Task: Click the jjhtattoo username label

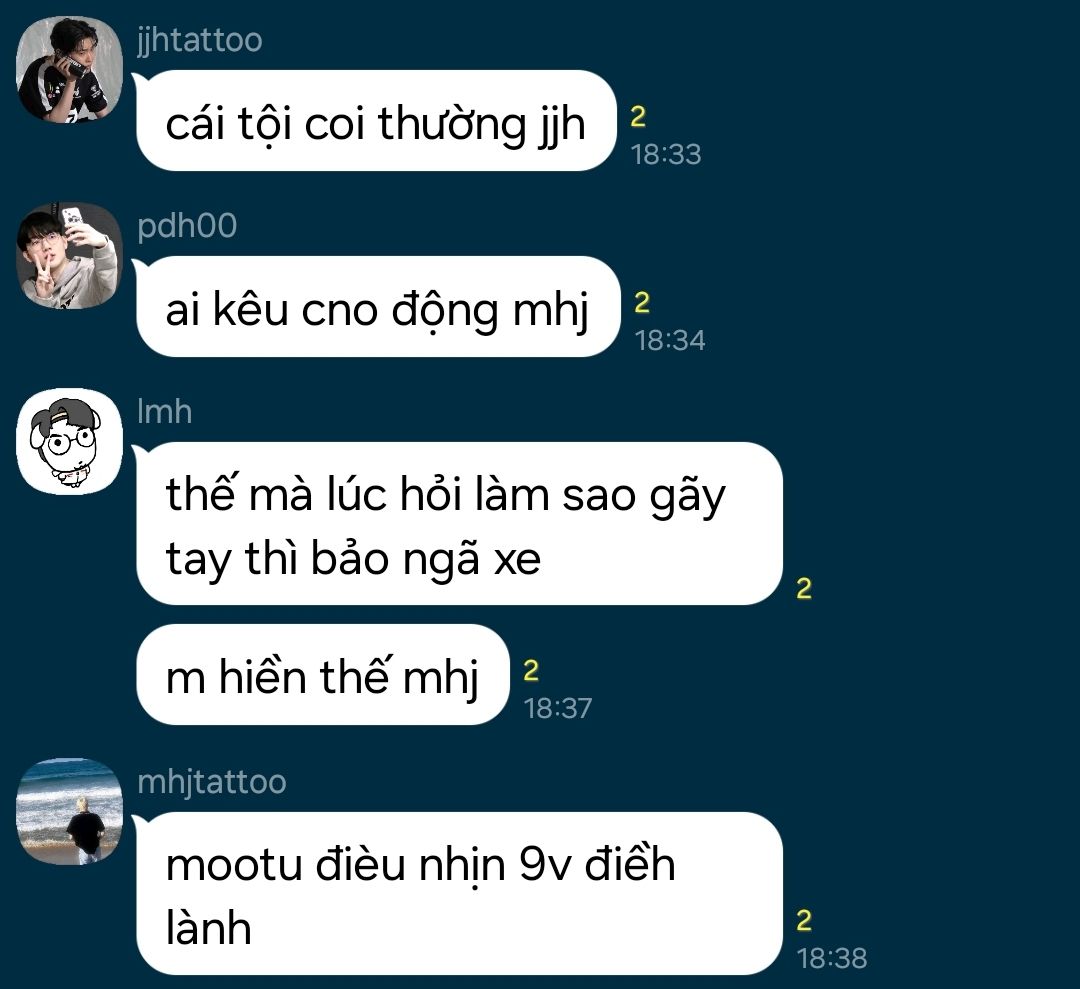Action: coord(200,40)
